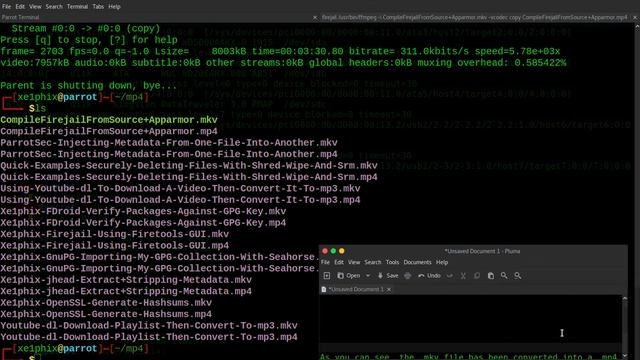Click the Paste icon in Pluma toolbar
The image size is (640, 360).
[x=491, y=276]
